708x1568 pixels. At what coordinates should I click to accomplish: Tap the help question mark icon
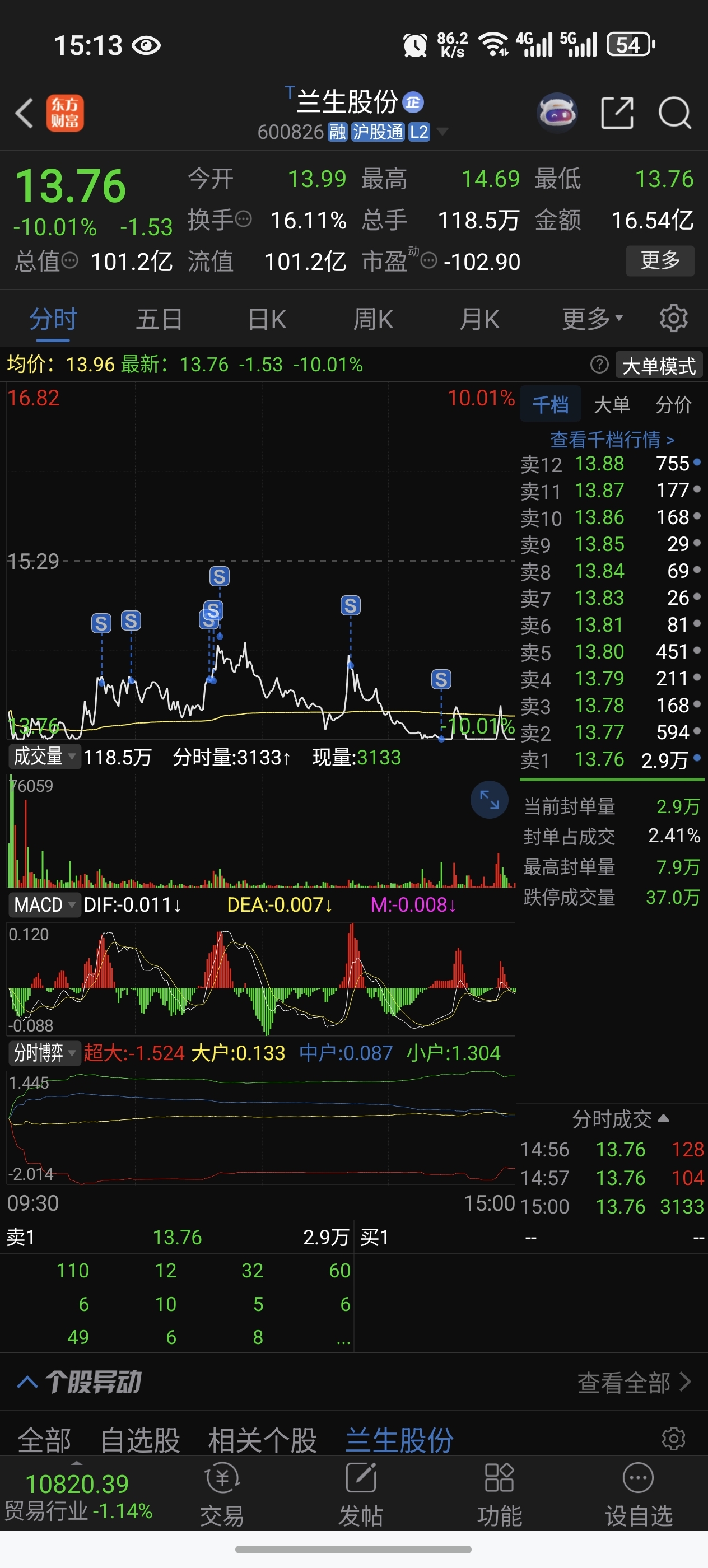[599, 365]
